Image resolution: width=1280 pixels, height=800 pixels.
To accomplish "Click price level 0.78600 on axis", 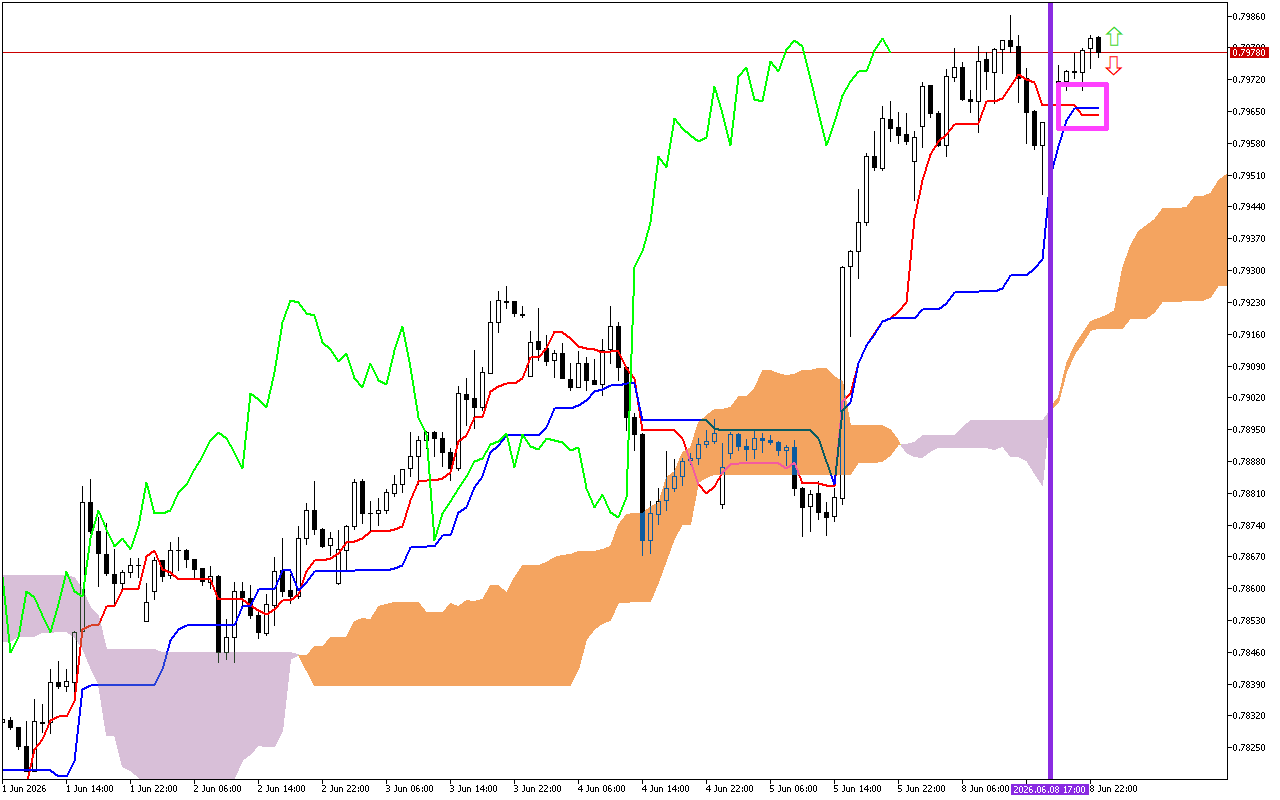I will point(1249,589).
